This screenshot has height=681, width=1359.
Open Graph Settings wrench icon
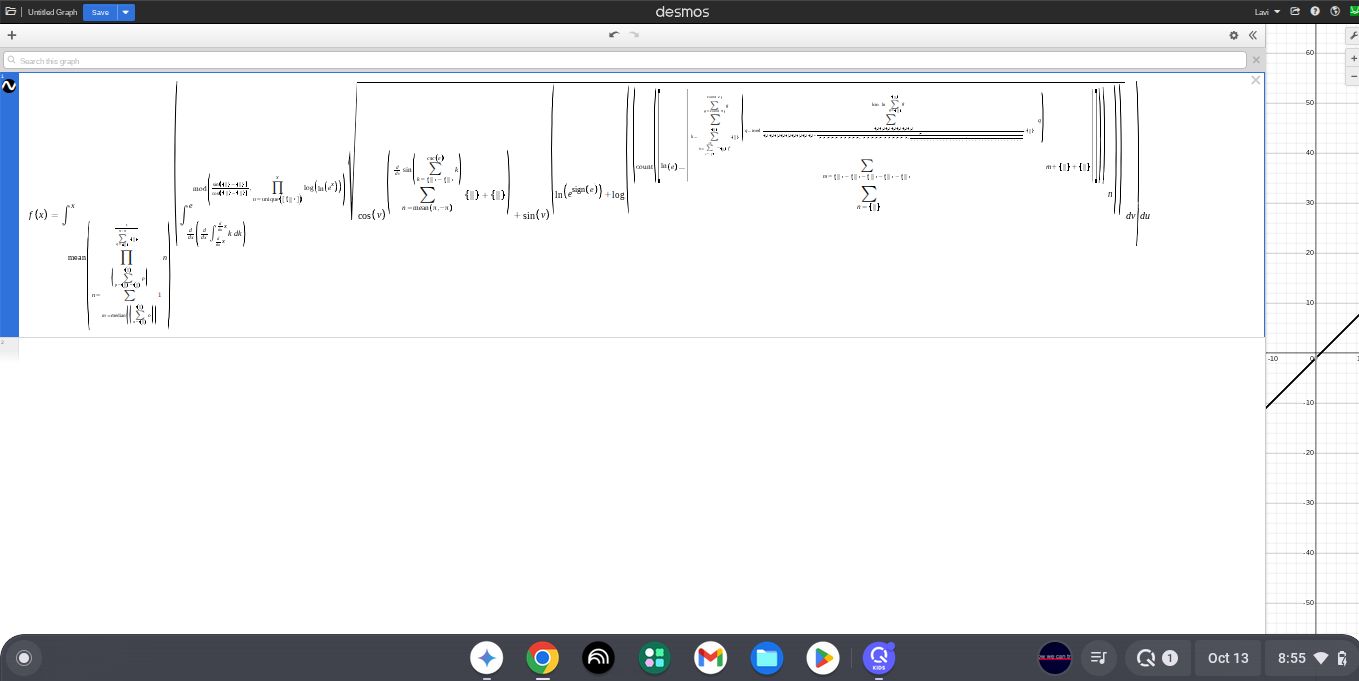click(x=1353, y=35)
